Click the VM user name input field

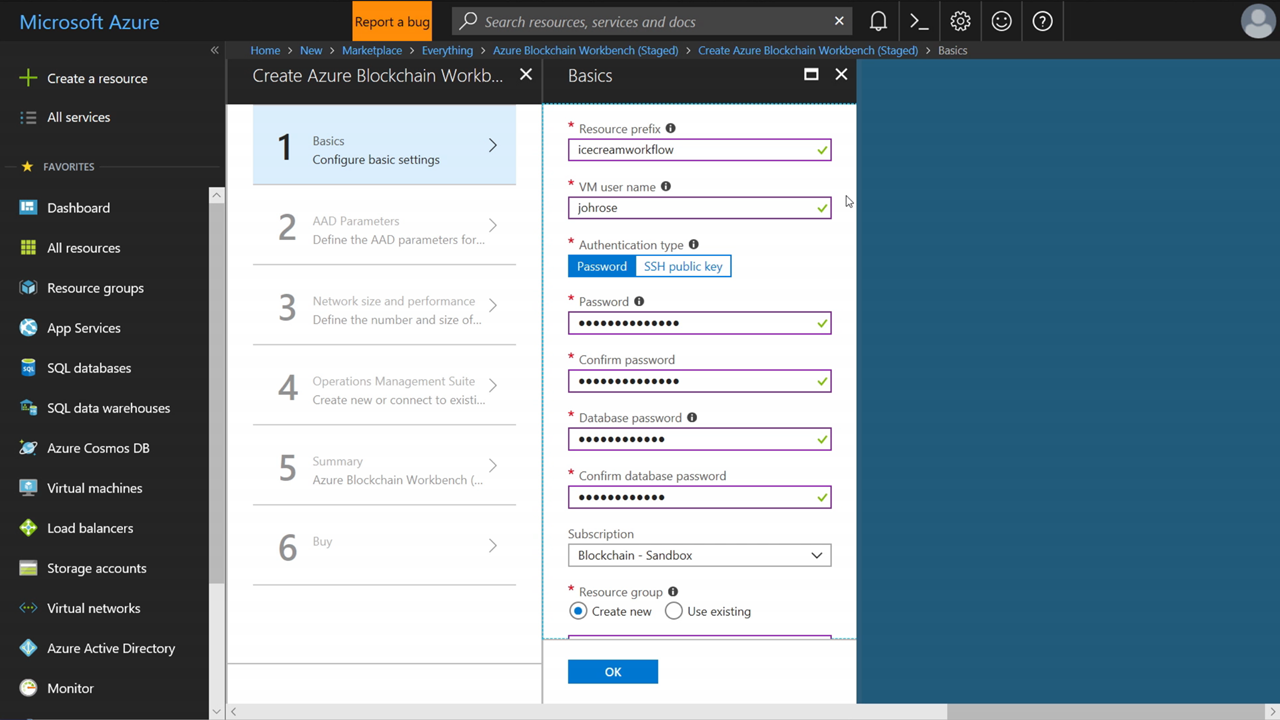(x=699, y=208)
